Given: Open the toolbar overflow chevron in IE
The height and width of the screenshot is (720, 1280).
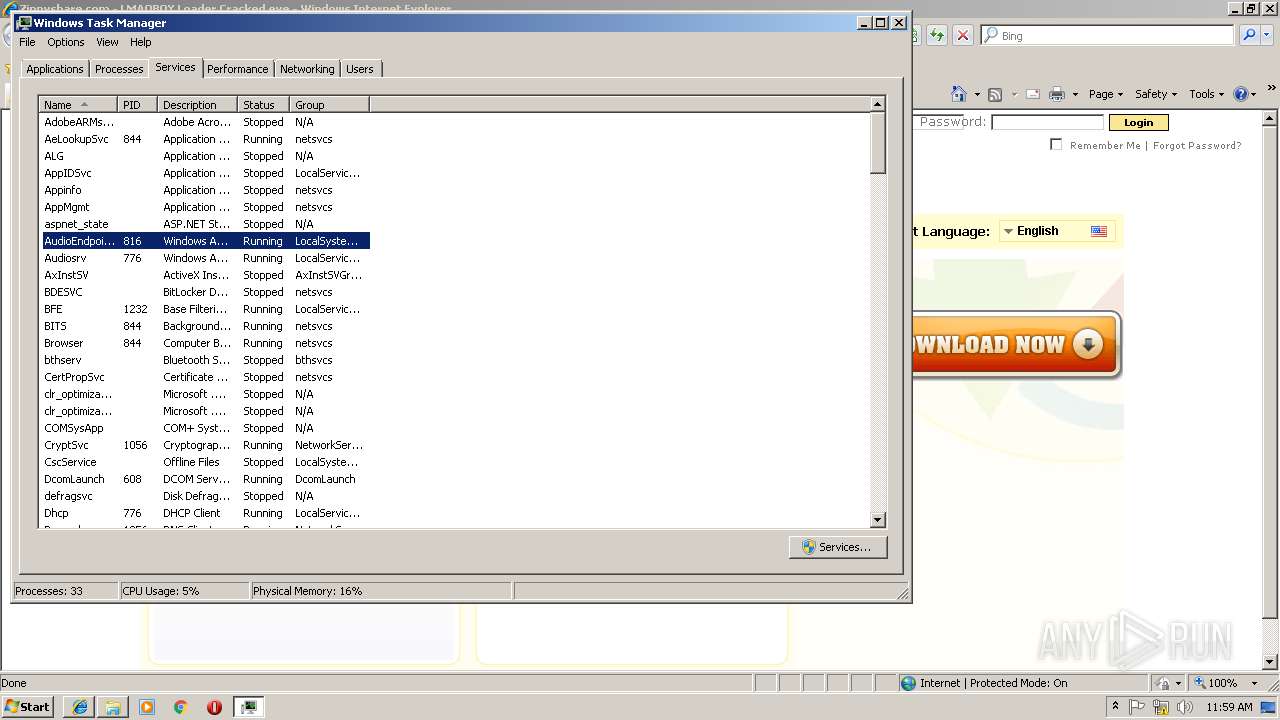Looking at the screenshot, I should pos(1272,89).
